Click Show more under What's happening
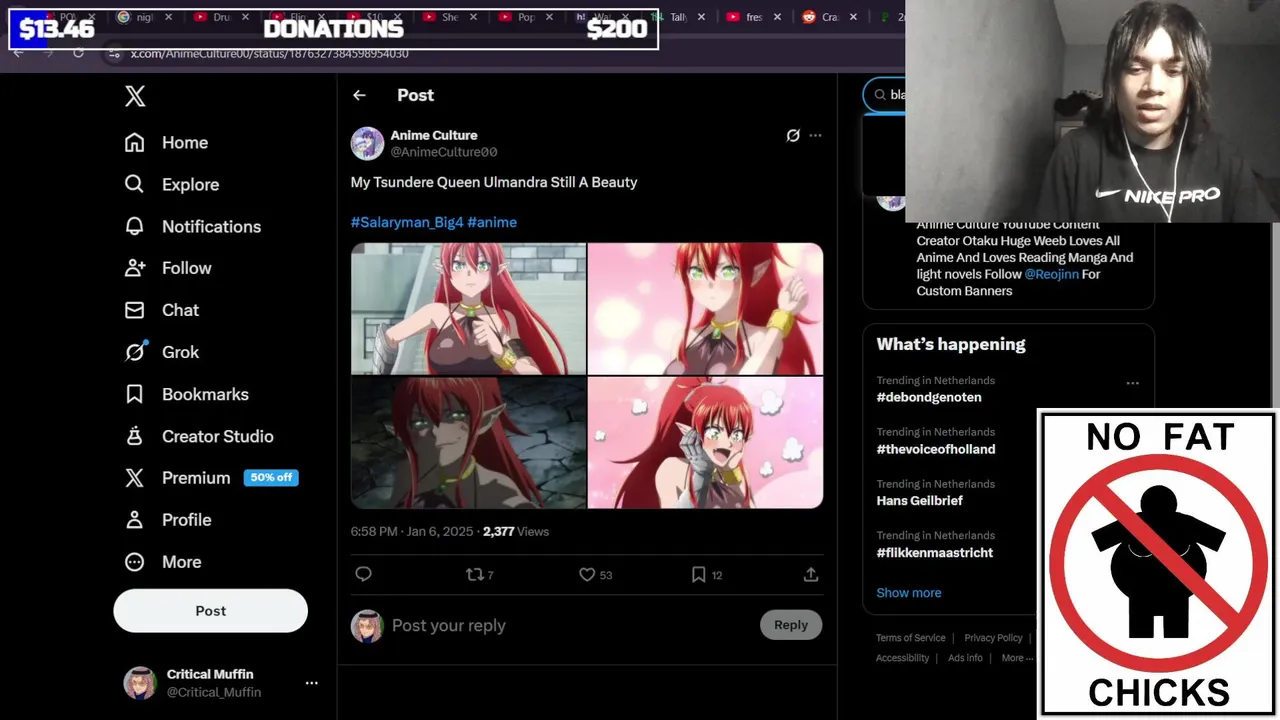Viewport: 1280px width, 720px height. [909, 593]
